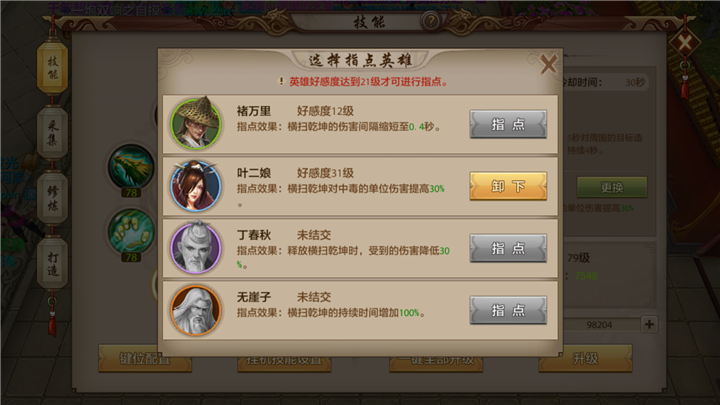
Task: Click 指点 button for 褚万里
Action: [508, 124]
